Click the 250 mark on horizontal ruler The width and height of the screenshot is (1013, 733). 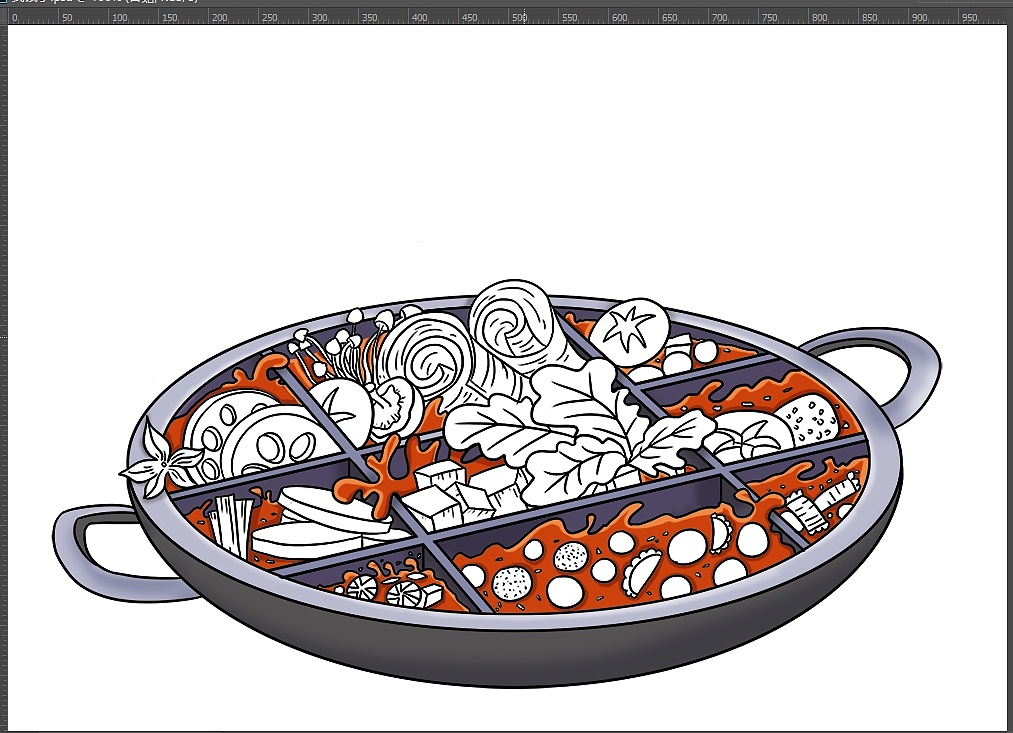pyautogui.click(x=269, y=18)
